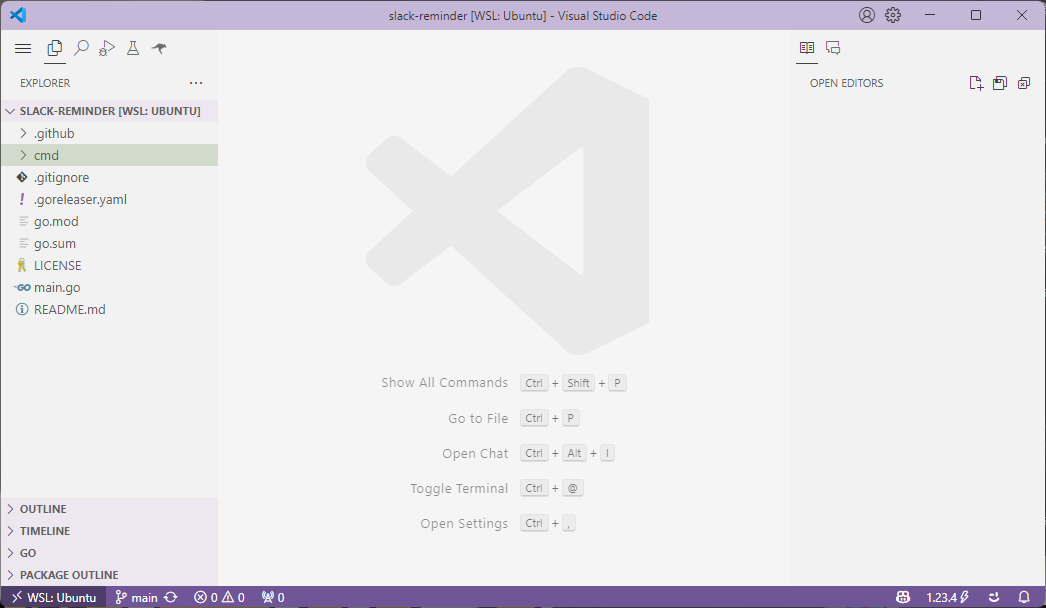Image resolution: width=1046 pixels, height=608 pixels.
Task: Open the kangaroo extension view
Action: coord(159,48)
